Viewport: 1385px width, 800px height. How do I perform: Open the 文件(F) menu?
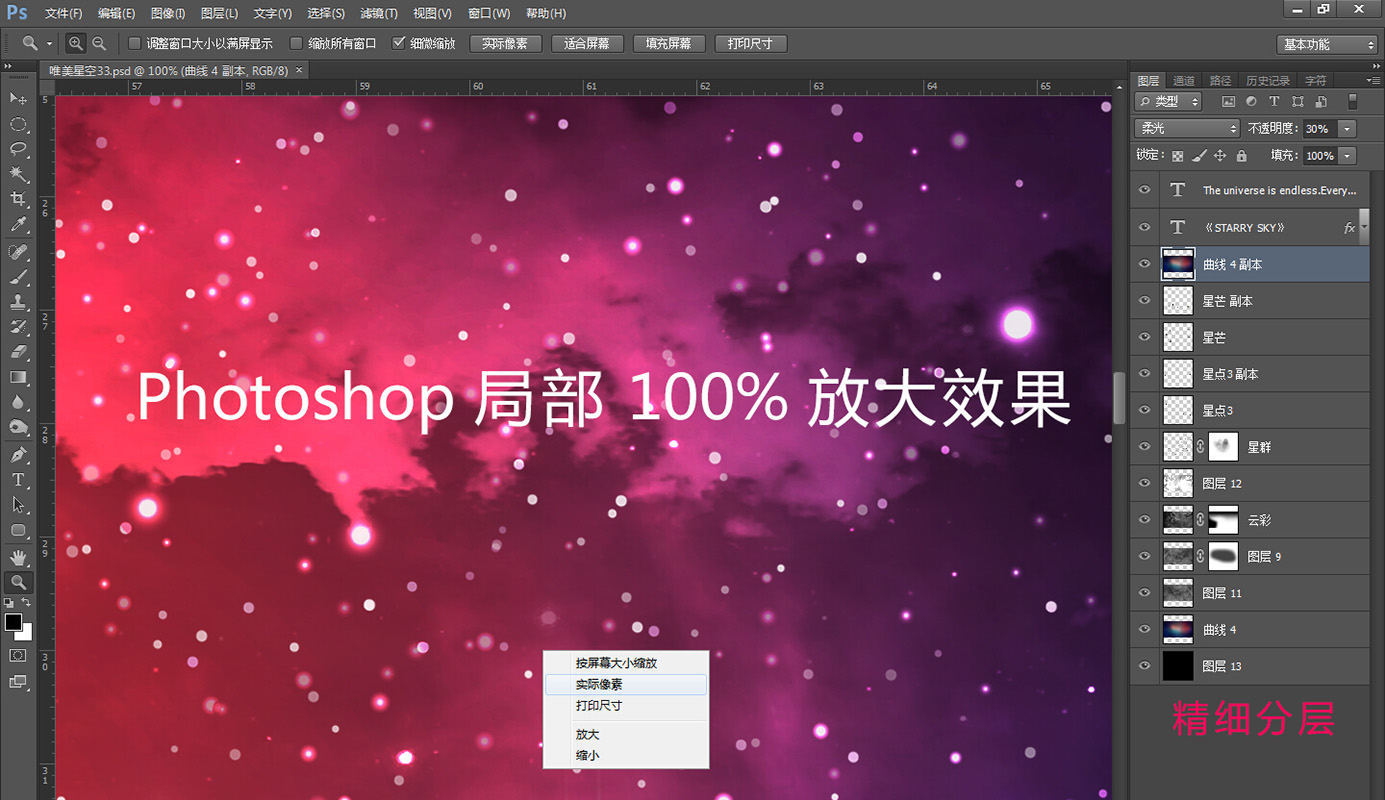click(x=64, y=13)
